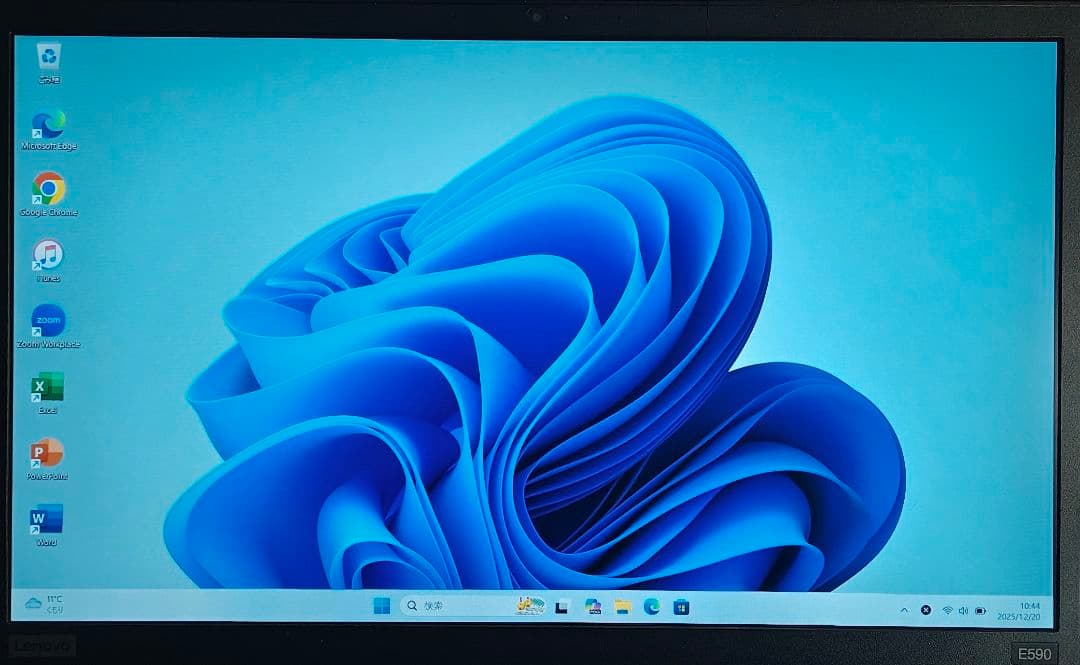Open the Windows Start menu
This screenshot has width=1080, height=665.
point(381,606)
